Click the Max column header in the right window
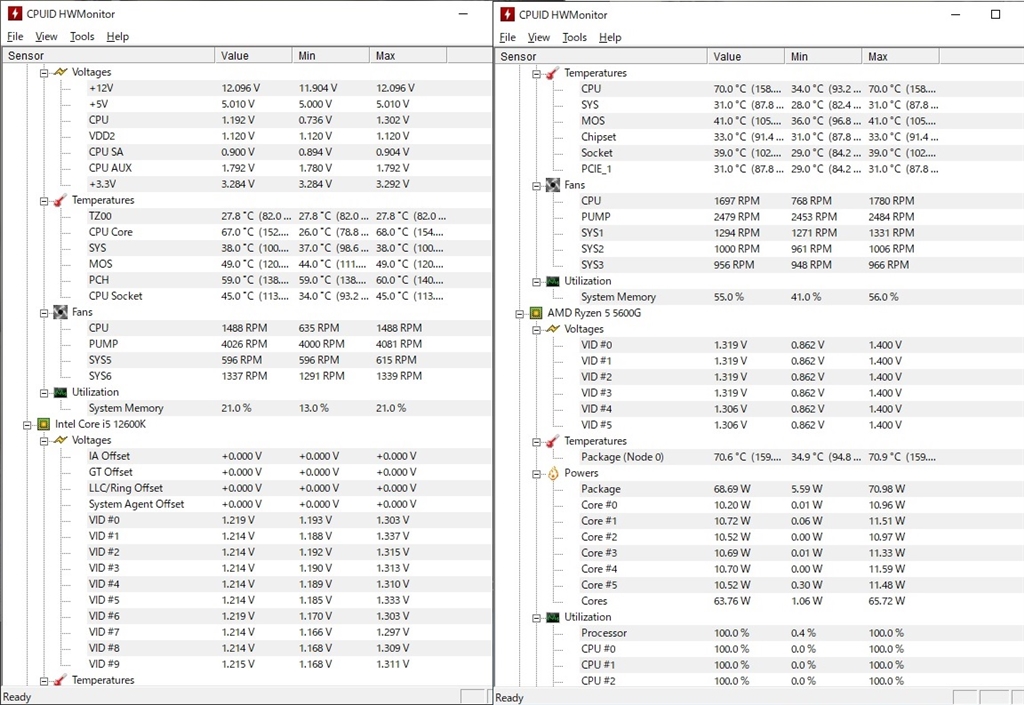 [x=901, y=57]
